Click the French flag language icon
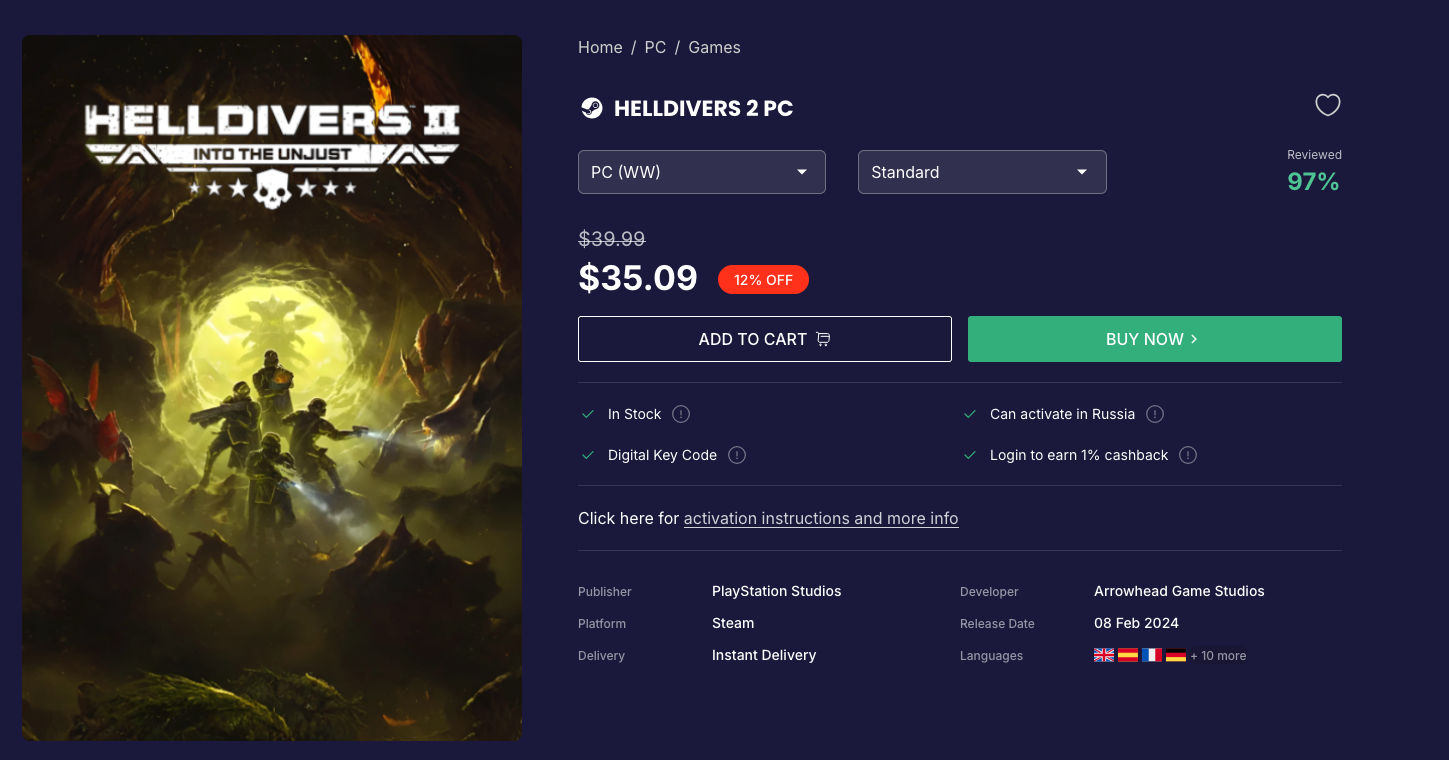 [x=1152, y=656]
